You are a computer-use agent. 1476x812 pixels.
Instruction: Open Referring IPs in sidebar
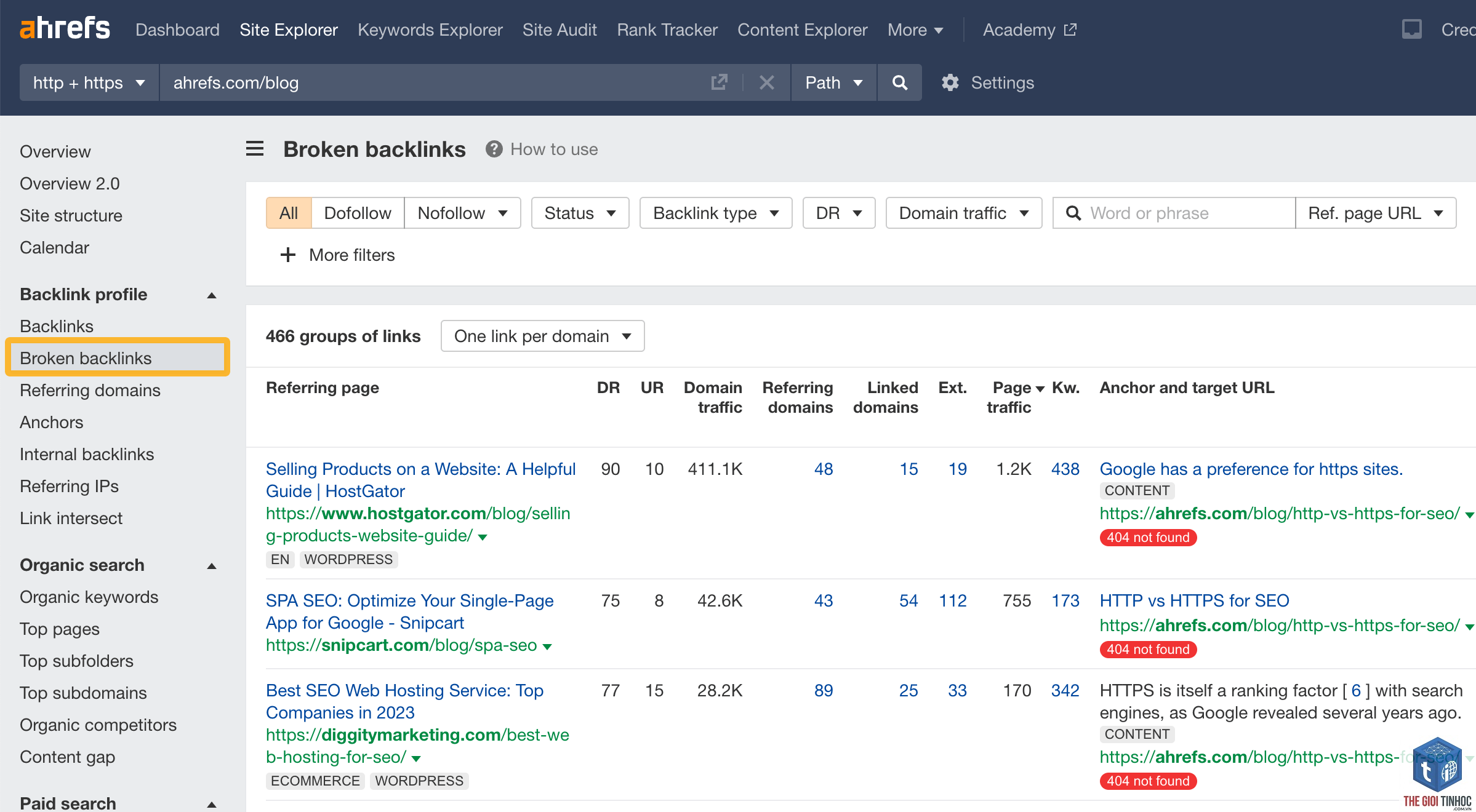click(69, 486)
